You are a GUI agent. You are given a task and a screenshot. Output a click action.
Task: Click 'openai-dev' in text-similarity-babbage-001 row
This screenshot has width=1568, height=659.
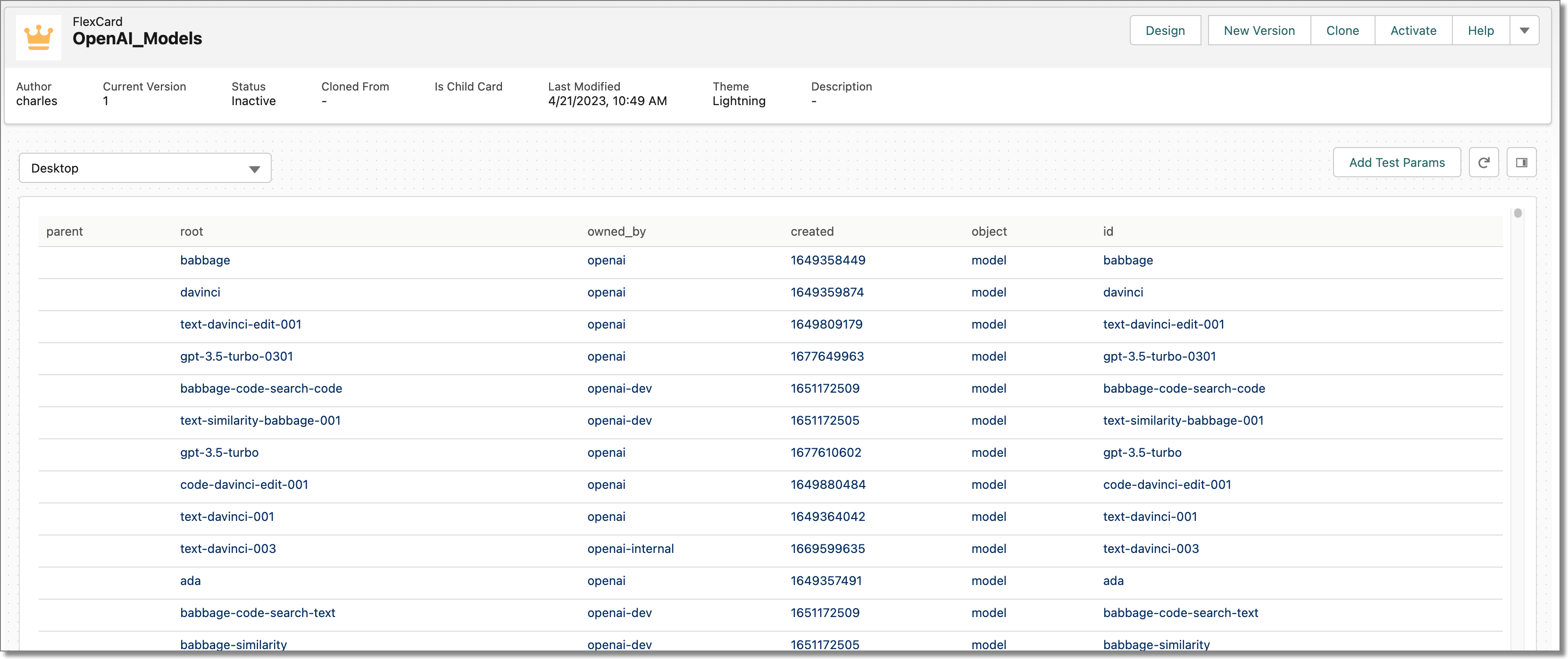click(619, 420)
